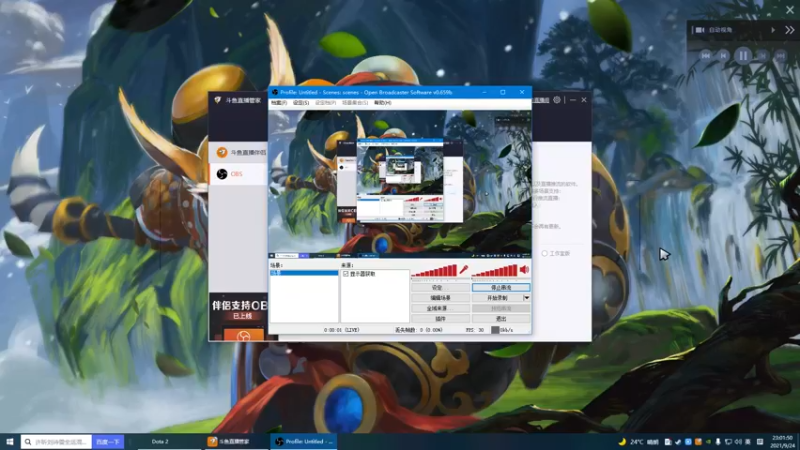Click the gray bitrate indicator square

pos(495,331)
